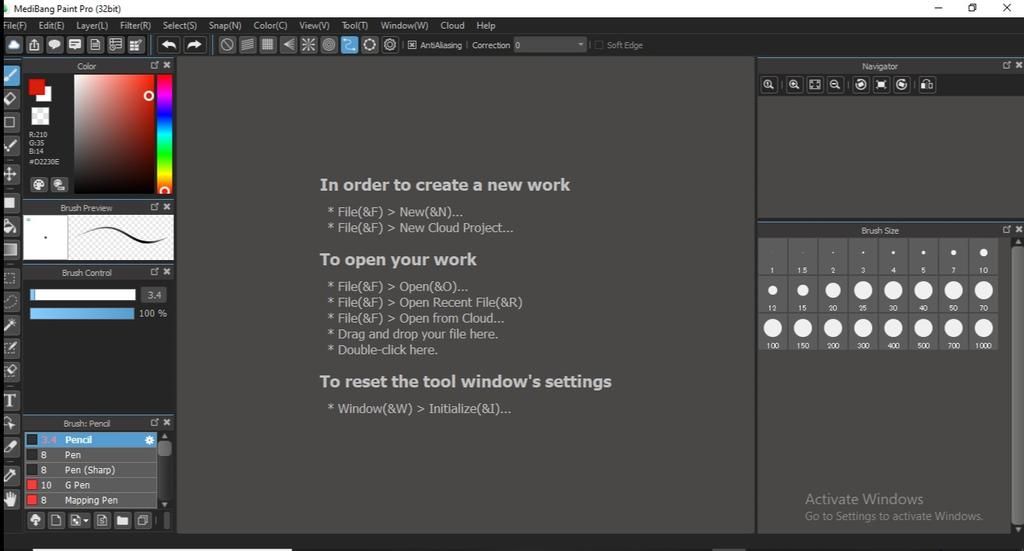Click the Redo arrow
Viewport: 1024px width, 551px height.
(194, 45)
